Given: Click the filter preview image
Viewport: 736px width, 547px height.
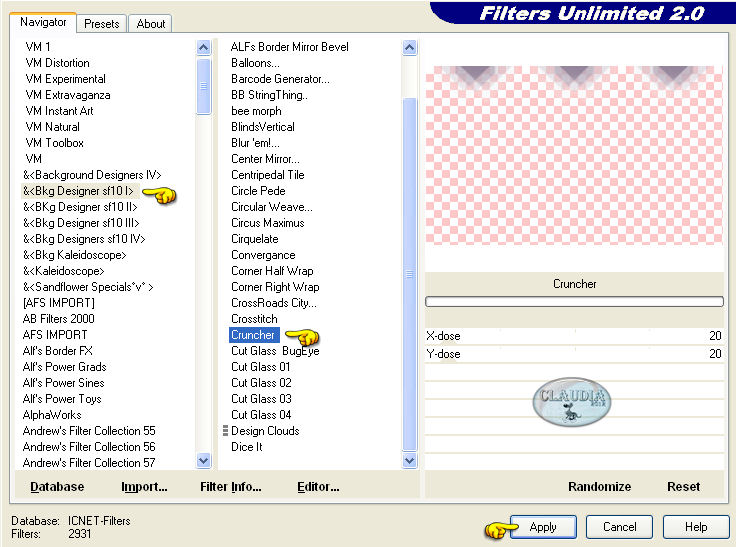Looking at the screenshot, I should pos(574,155).
